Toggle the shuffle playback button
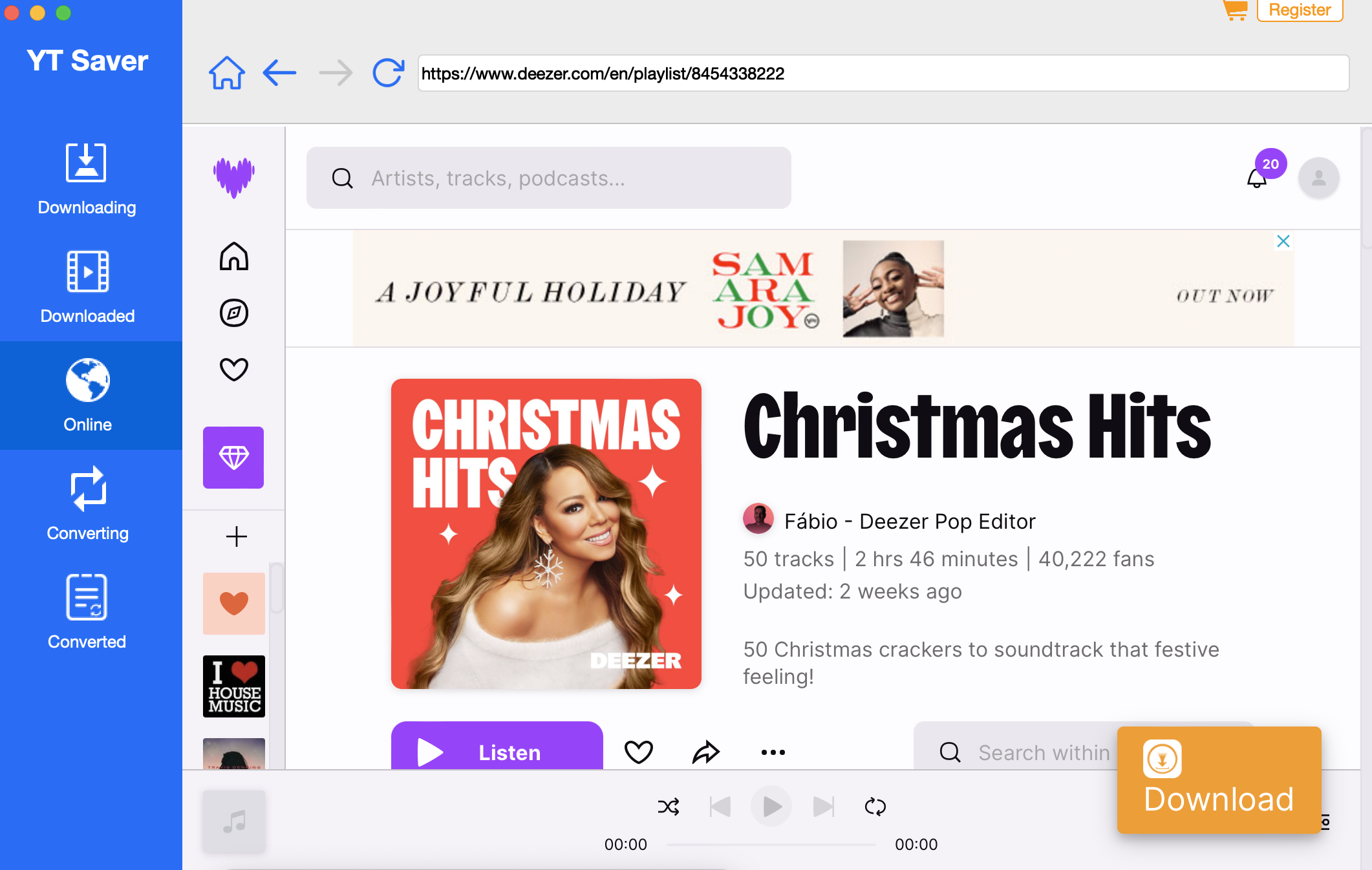 (669, 806)
